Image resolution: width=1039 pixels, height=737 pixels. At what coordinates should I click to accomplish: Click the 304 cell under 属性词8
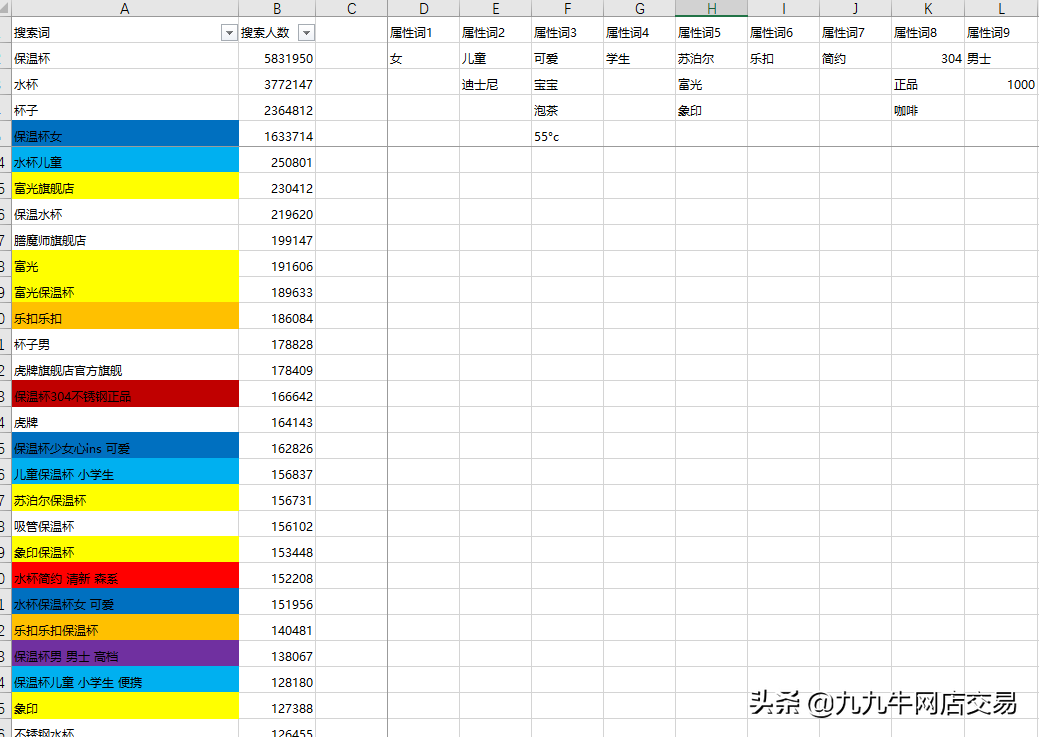[x=928, y=58]
